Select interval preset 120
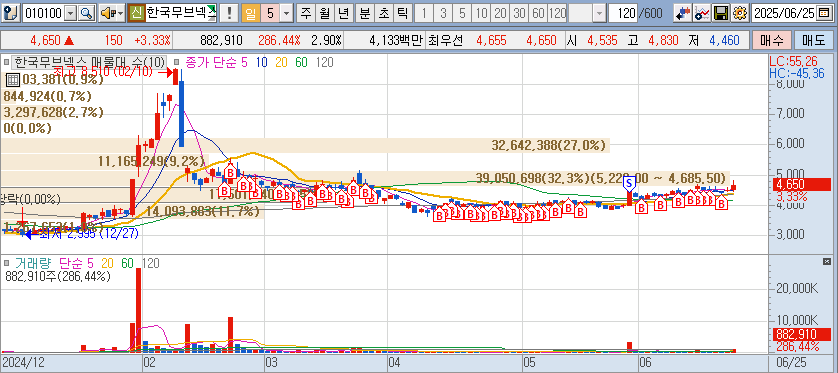This screenshot has width=838, height=373. click(x=557, y=13)
